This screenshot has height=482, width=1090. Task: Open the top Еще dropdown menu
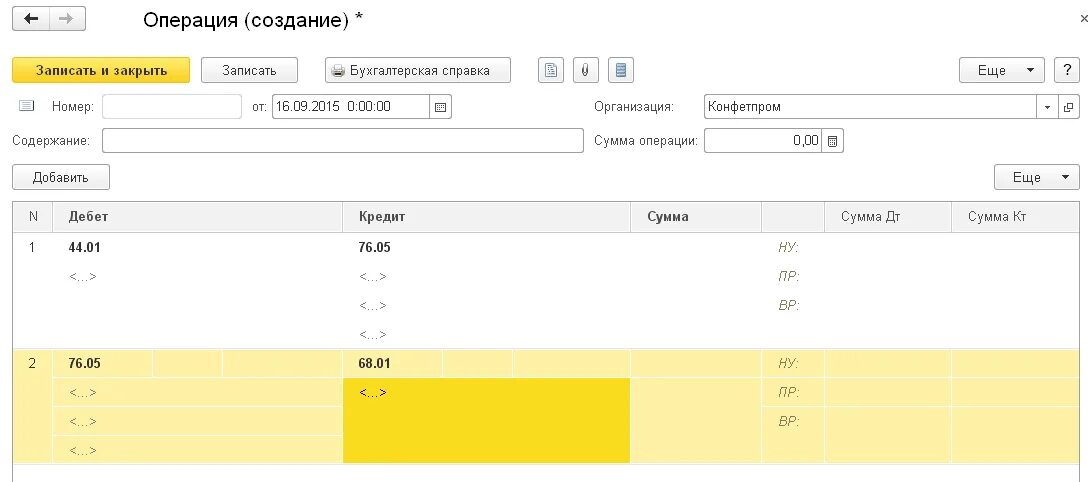tap(1001, 70)
